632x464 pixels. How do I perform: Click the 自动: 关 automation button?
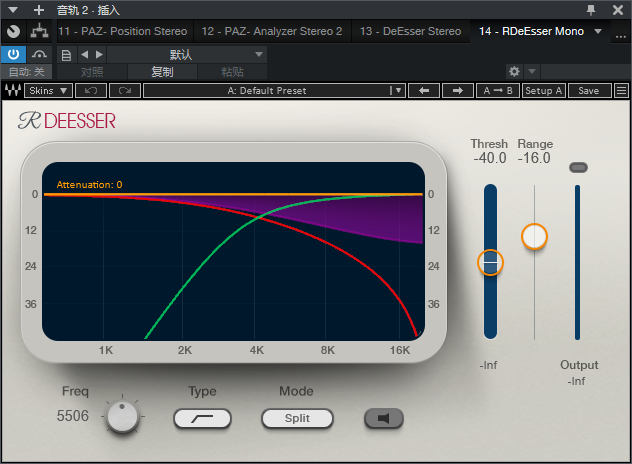27,72
